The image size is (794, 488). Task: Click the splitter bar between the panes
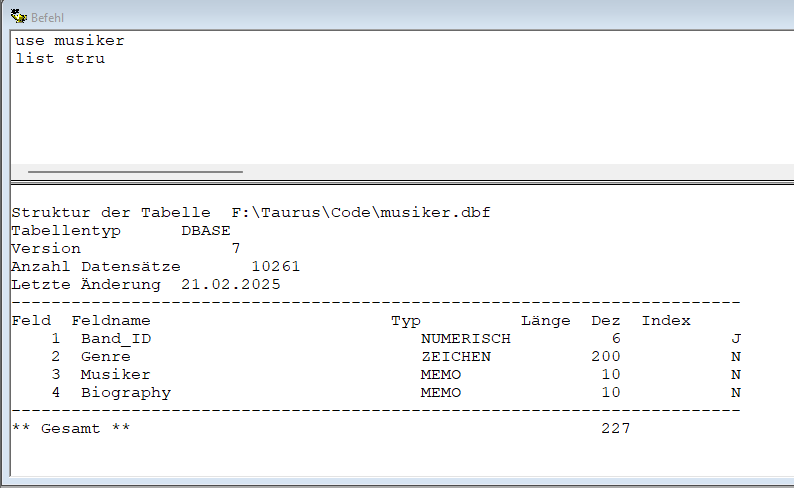400,183
